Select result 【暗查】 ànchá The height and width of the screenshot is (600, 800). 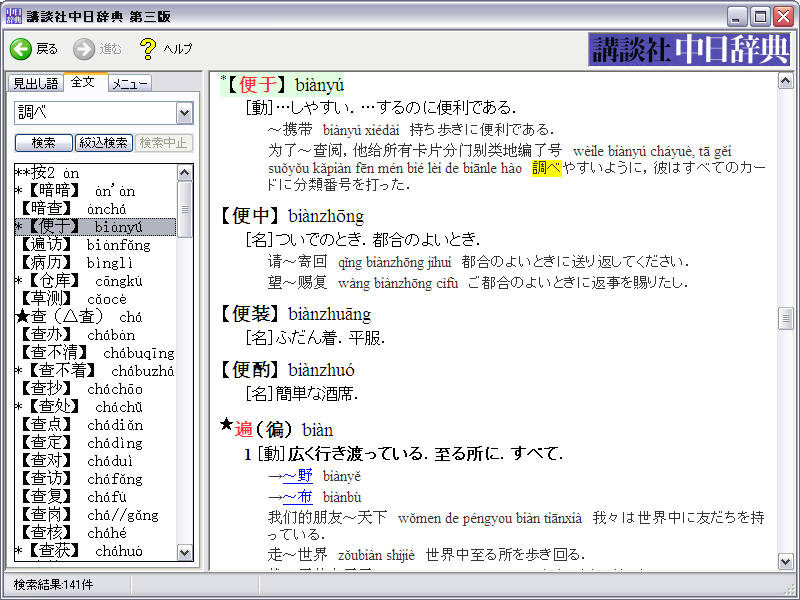coord(95,209)
